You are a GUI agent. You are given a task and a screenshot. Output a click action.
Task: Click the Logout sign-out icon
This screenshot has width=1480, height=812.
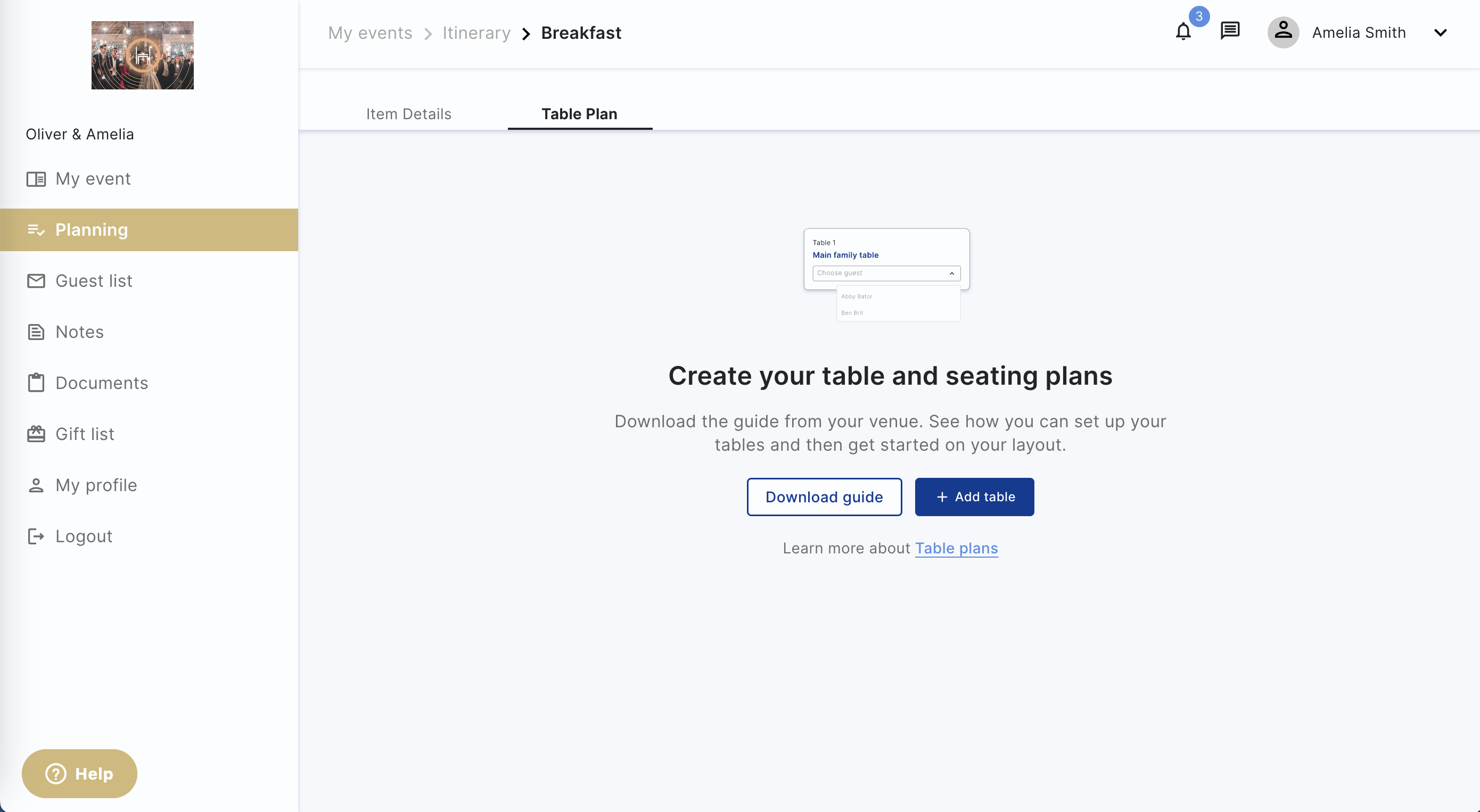click(x=37, y=536)
